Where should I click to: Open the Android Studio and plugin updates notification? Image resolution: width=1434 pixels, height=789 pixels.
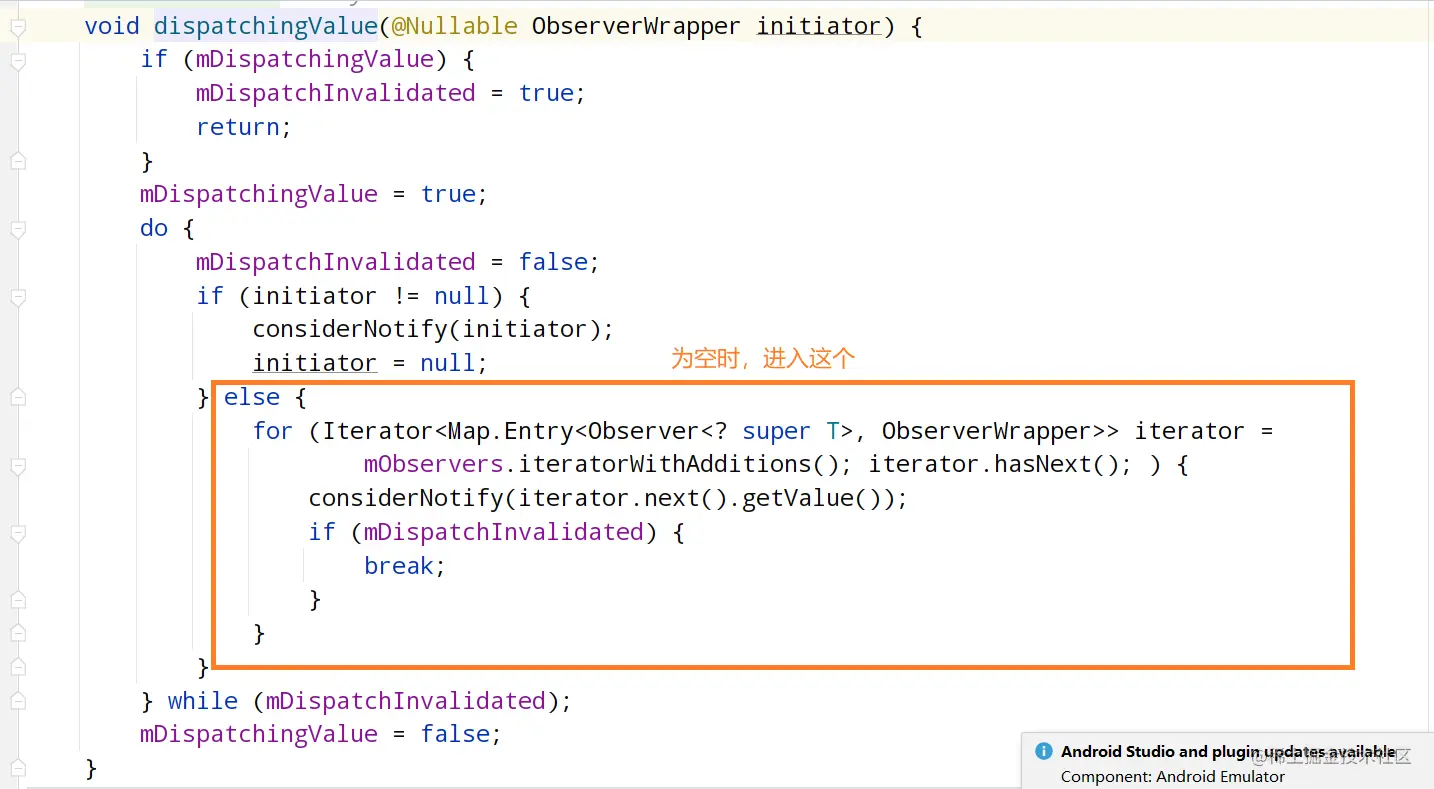1228,752
